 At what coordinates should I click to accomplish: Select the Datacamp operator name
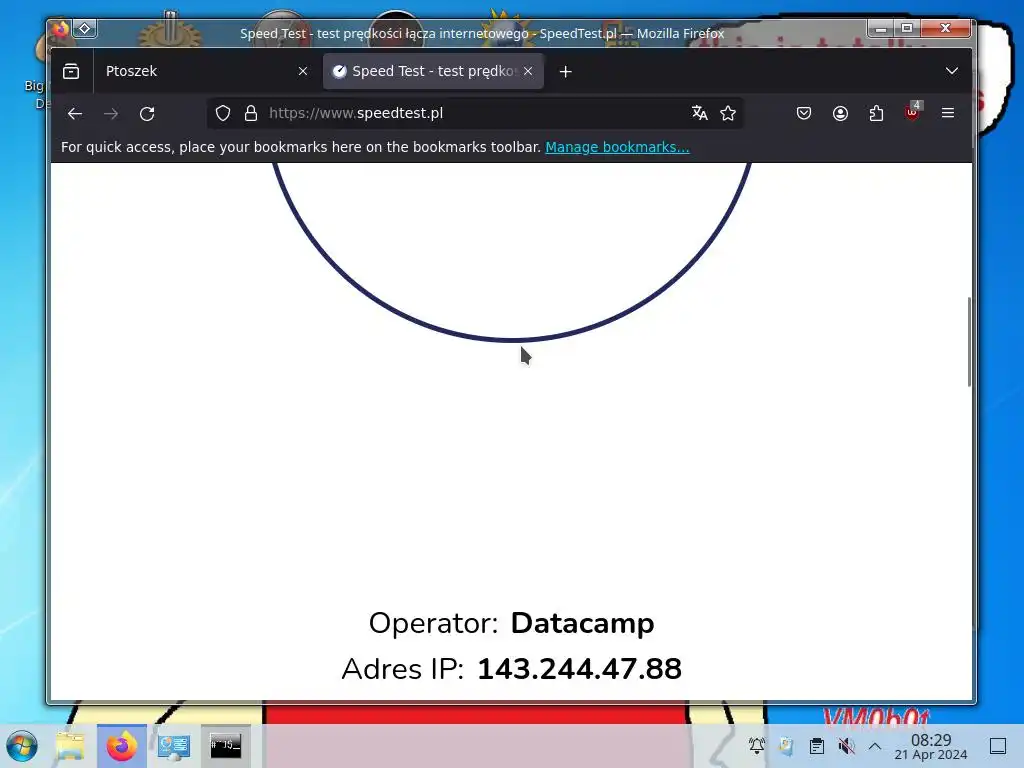[x=582, y=623]
